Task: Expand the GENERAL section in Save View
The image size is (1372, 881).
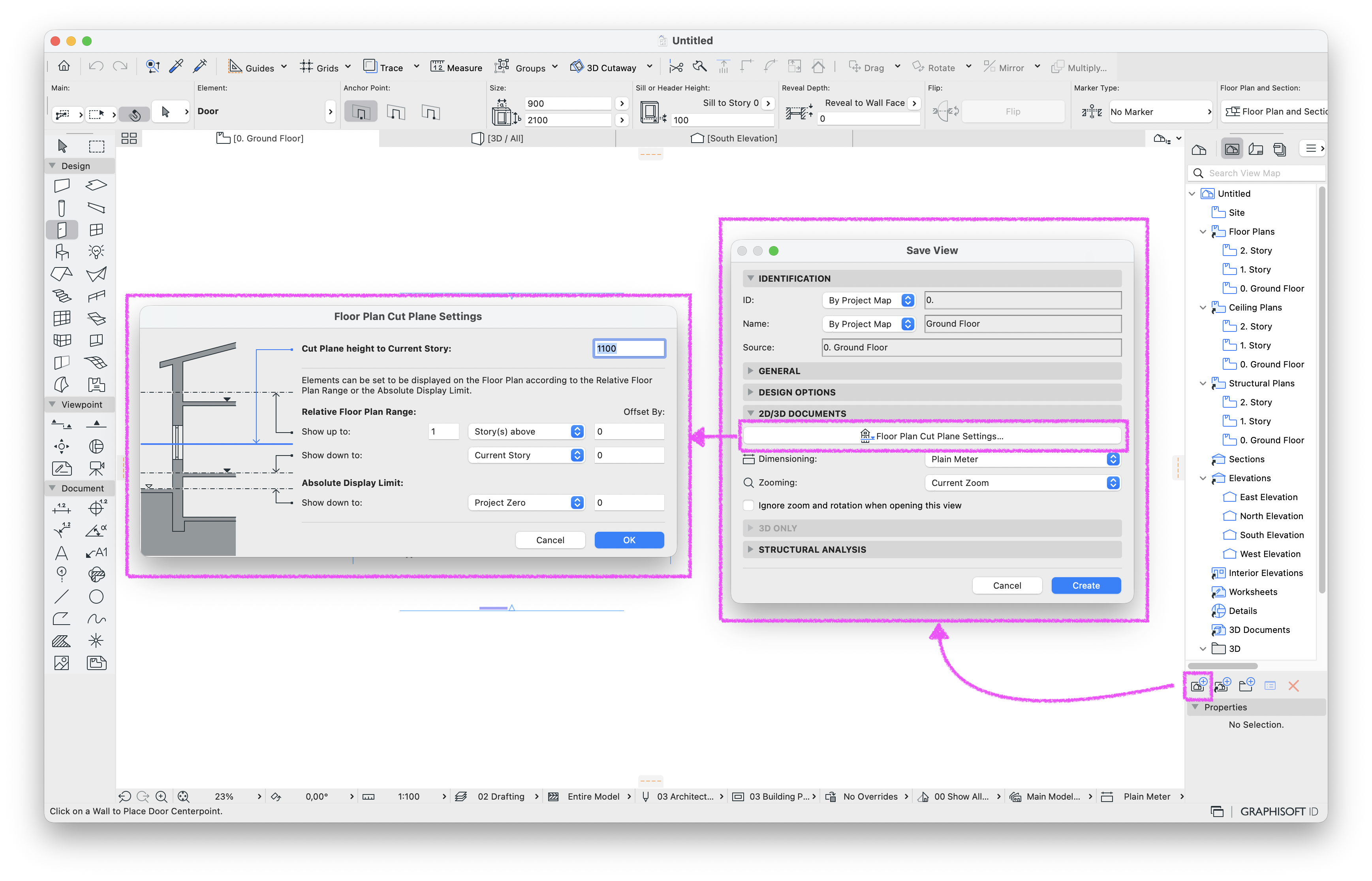Action: [932, 371]
